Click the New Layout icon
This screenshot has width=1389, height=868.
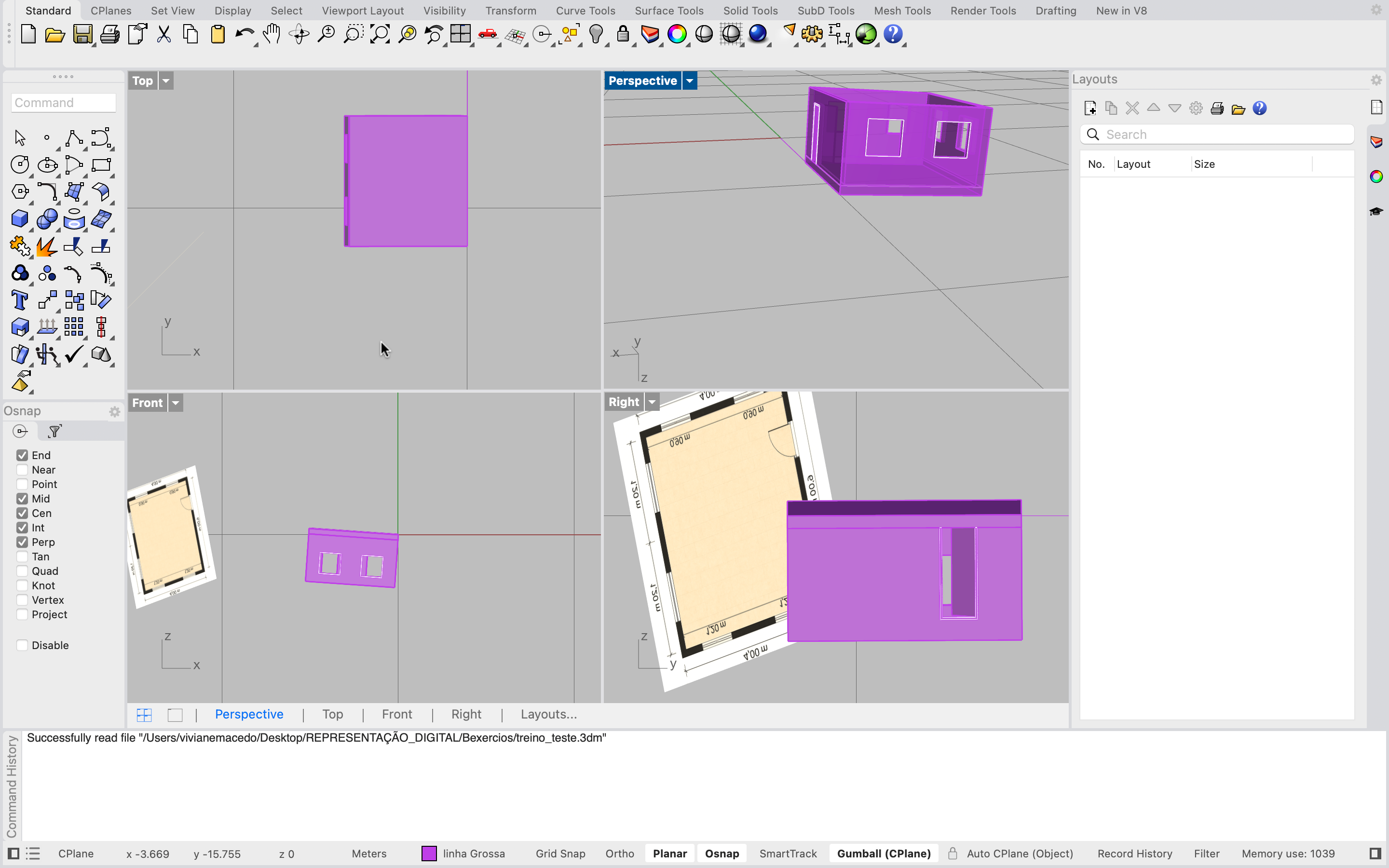1090,108
